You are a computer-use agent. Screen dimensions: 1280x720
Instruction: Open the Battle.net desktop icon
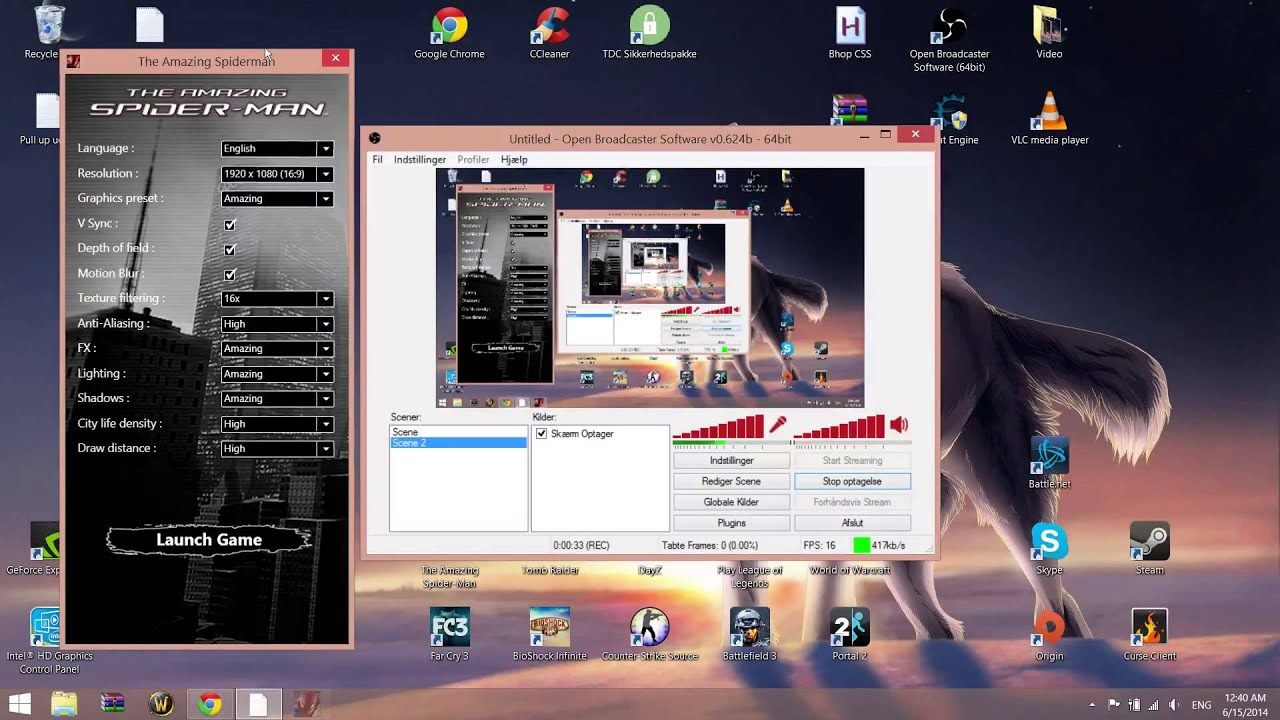(x=1049, y=463)
